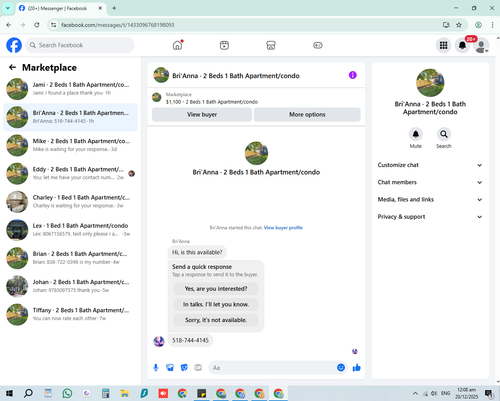
Task: Click the Hi, is this available? message
Action: click(197, 252)
